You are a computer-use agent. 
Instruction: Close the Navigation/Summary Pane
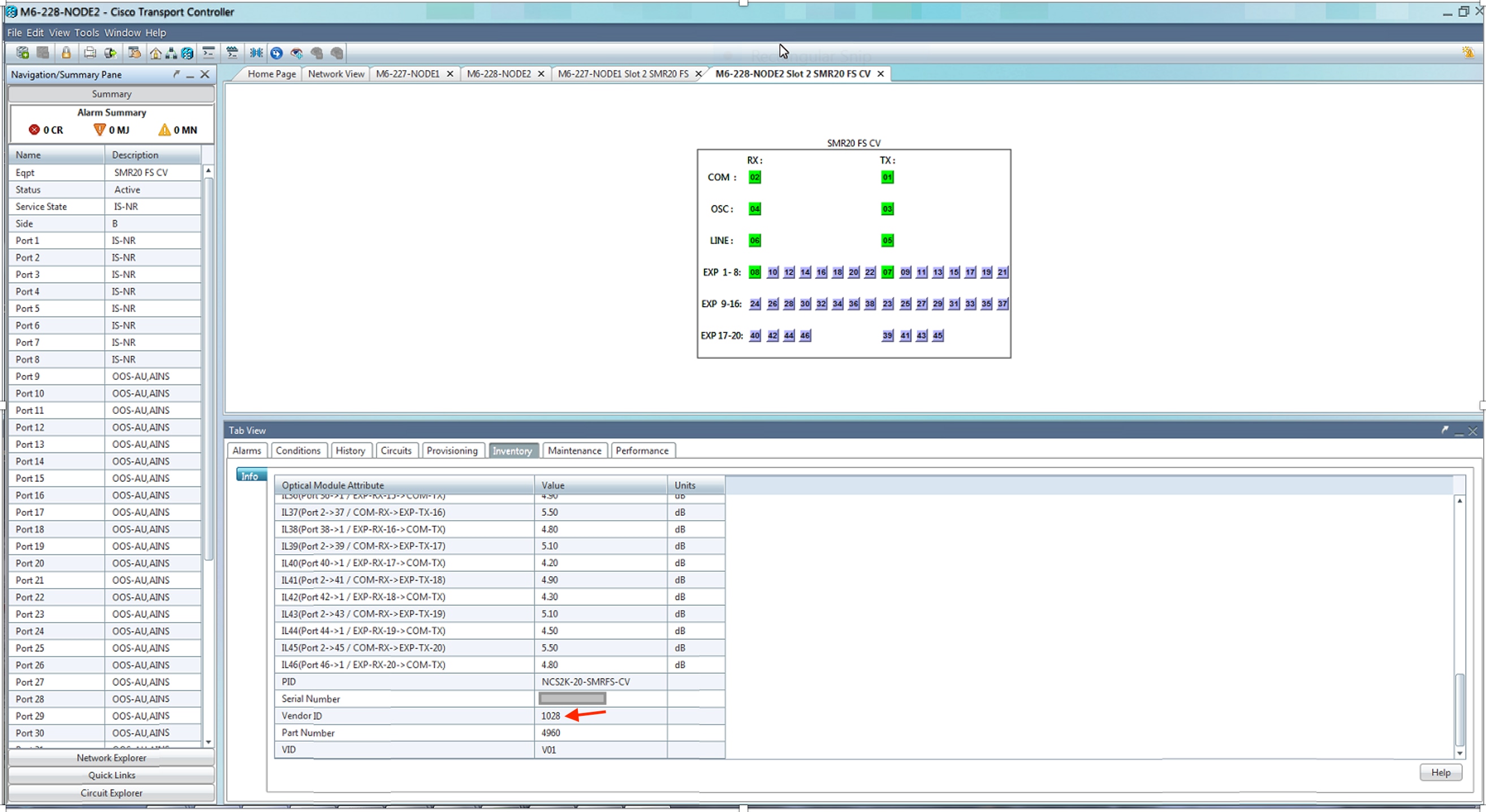click(205, 74)
